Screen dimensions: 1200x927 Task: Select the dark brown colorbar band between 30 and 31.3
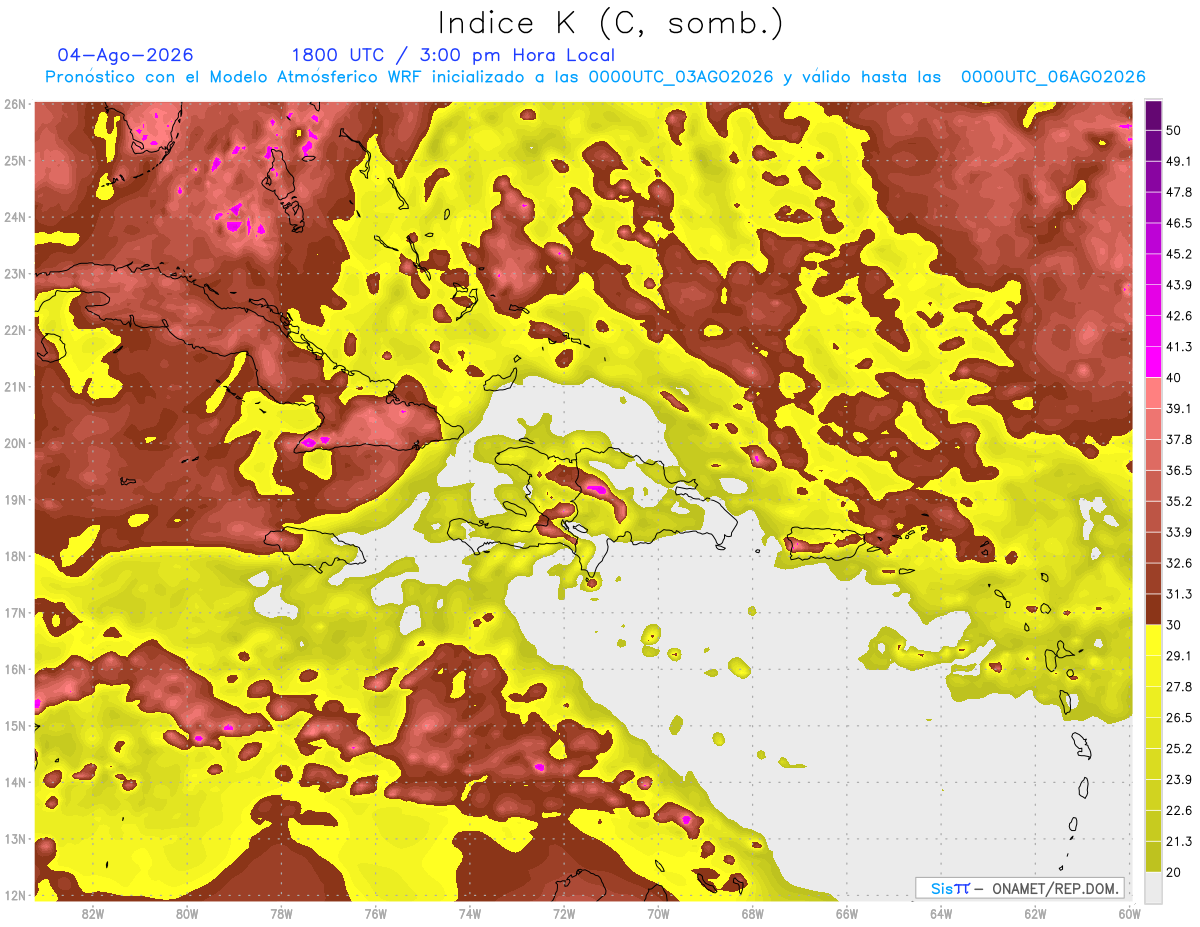click(1153, 609)
